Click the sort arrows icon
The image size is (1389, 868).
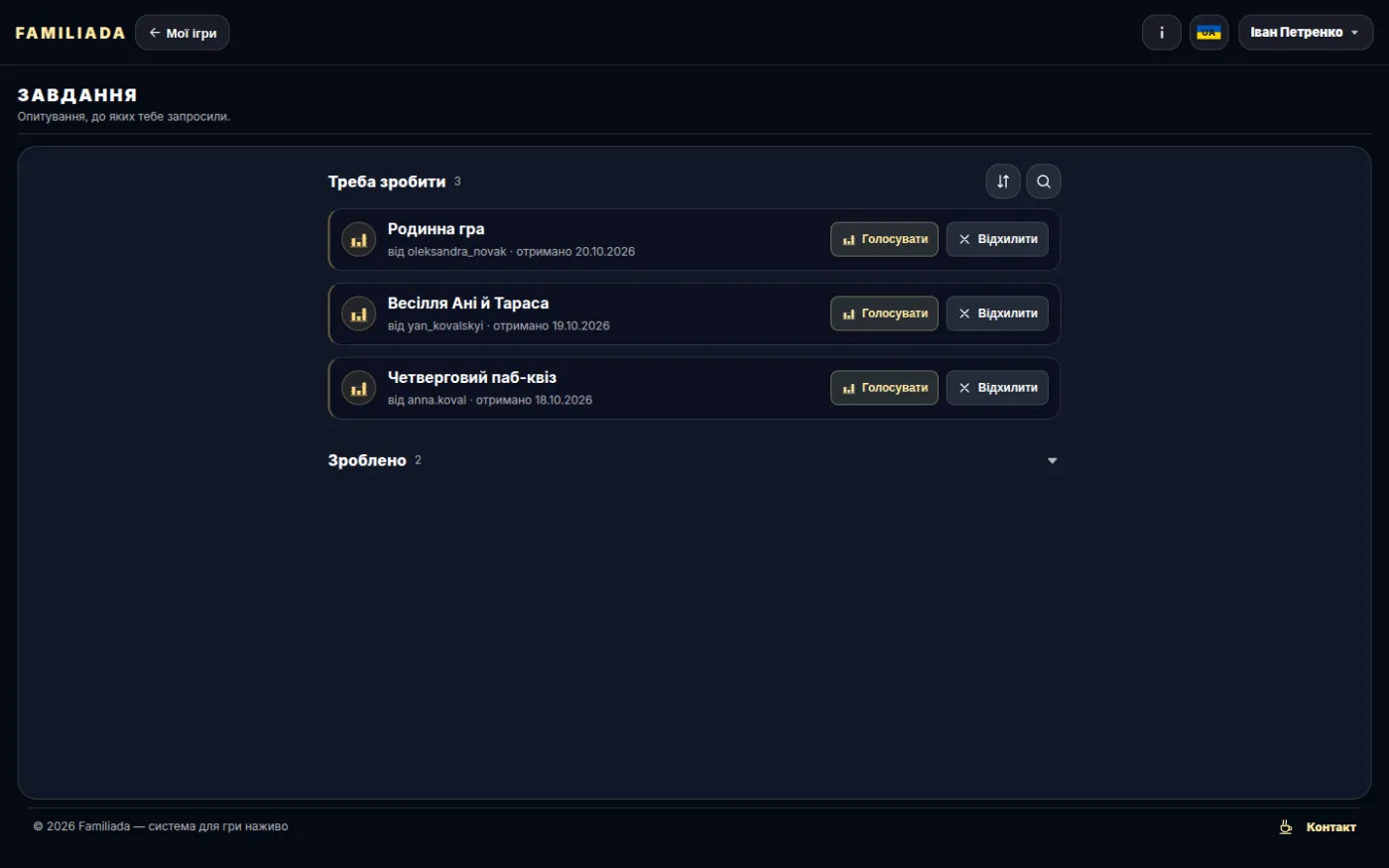click(1003, 182)
